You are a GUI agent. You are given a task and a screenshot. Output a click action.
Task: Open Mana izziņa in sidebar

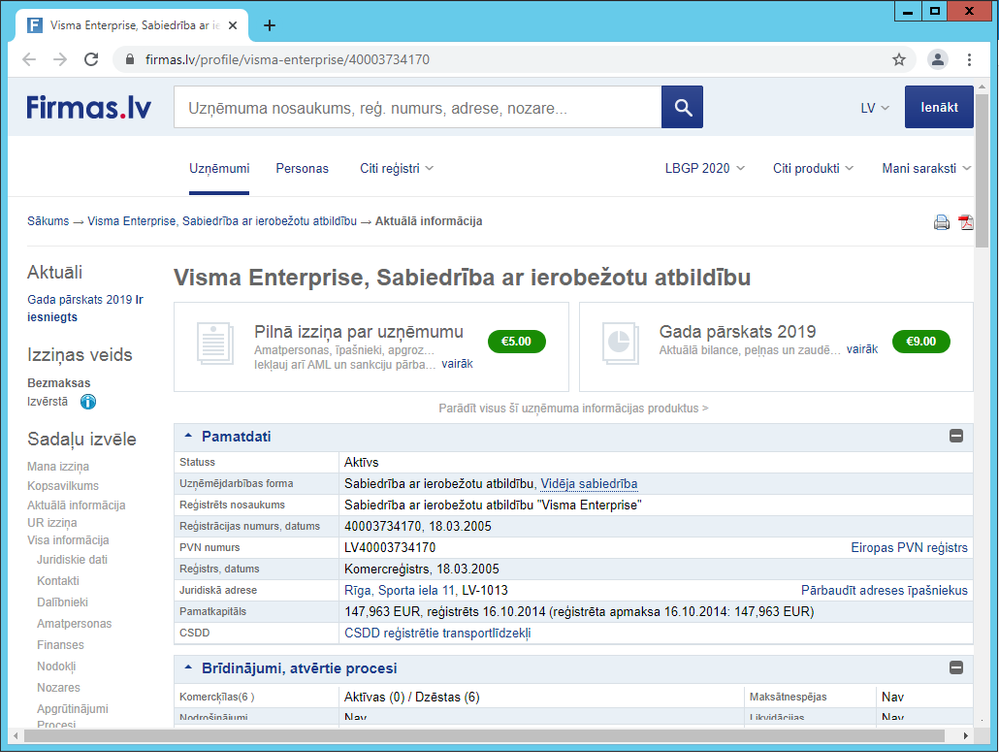[58, 467]
